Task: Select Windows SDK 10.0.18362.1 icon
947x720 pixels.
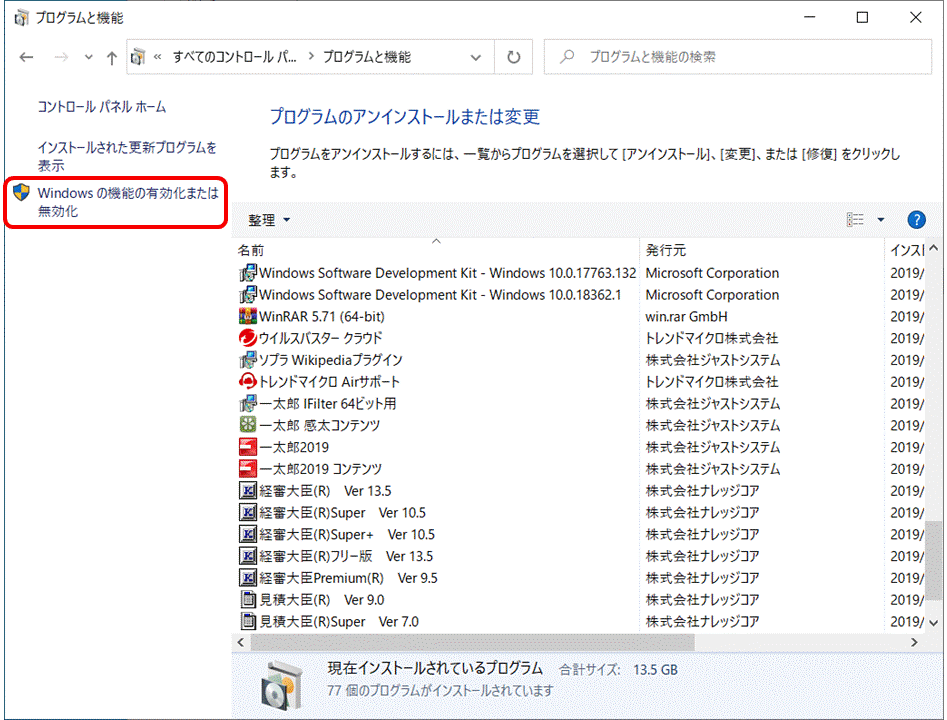Action: 248,295
